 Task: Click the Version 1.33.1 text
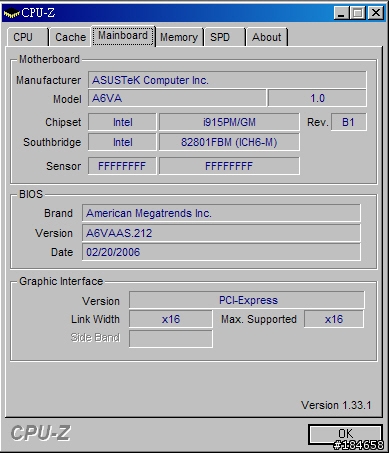click(336, 405)
